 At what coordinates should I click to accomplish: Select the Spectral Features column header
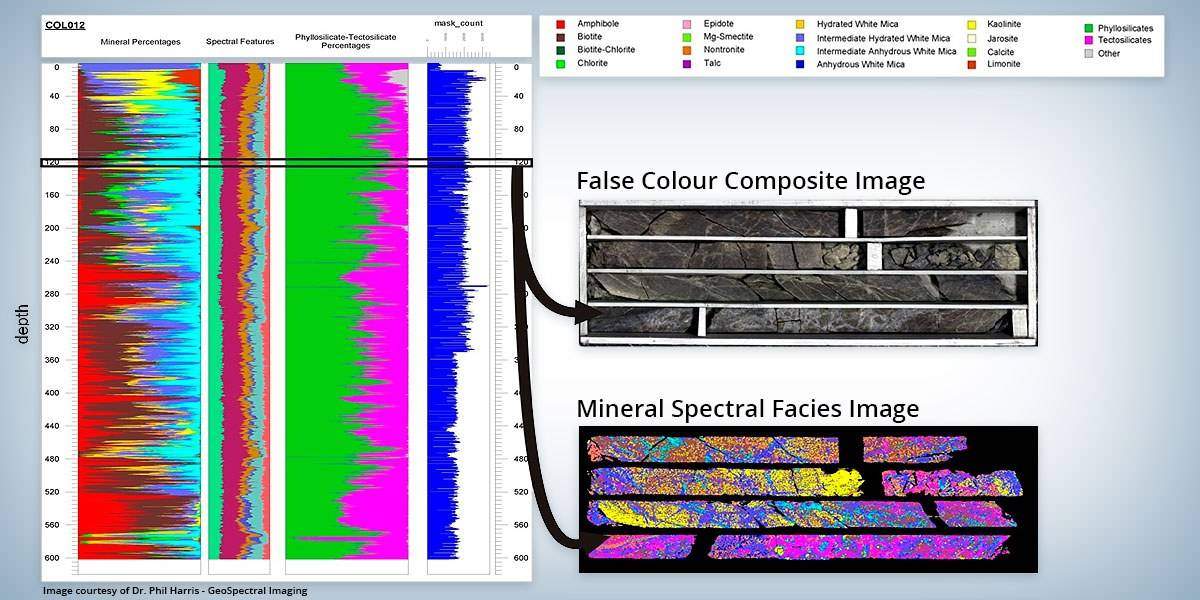(x=237, y=42)
